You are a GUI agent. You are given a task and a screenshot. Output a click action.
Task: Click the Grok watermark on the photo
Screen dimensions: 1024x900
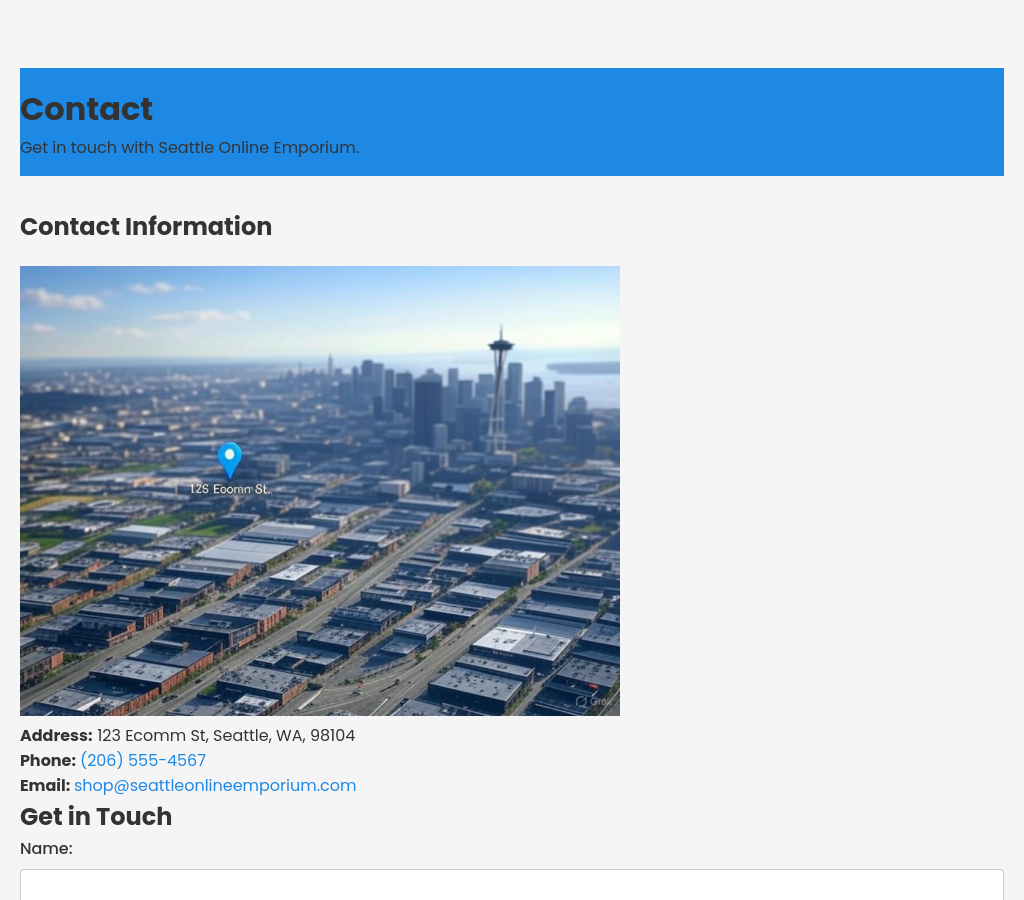(593, 701)
